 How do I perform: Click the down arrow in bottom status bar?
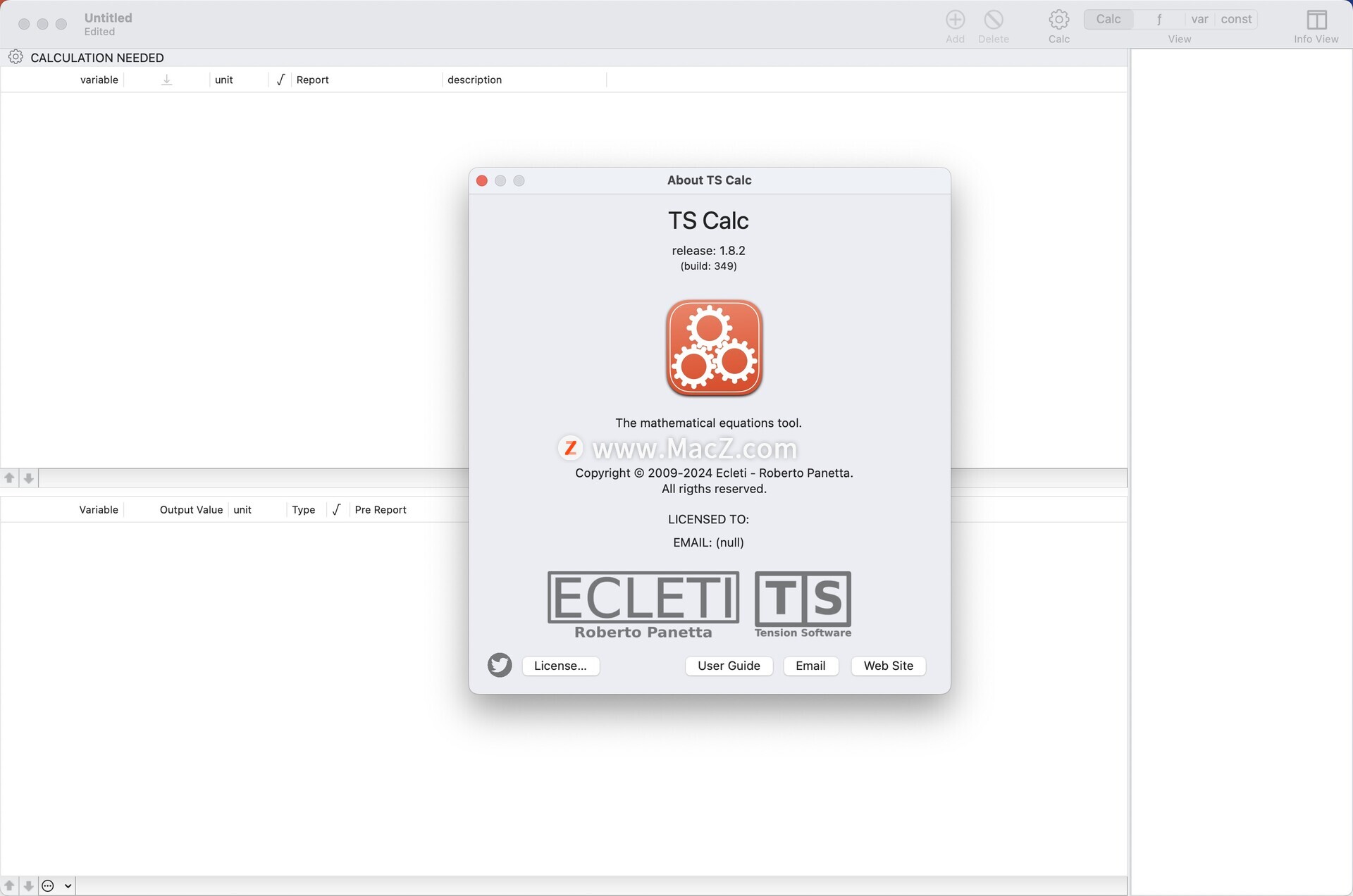(28, 885)
